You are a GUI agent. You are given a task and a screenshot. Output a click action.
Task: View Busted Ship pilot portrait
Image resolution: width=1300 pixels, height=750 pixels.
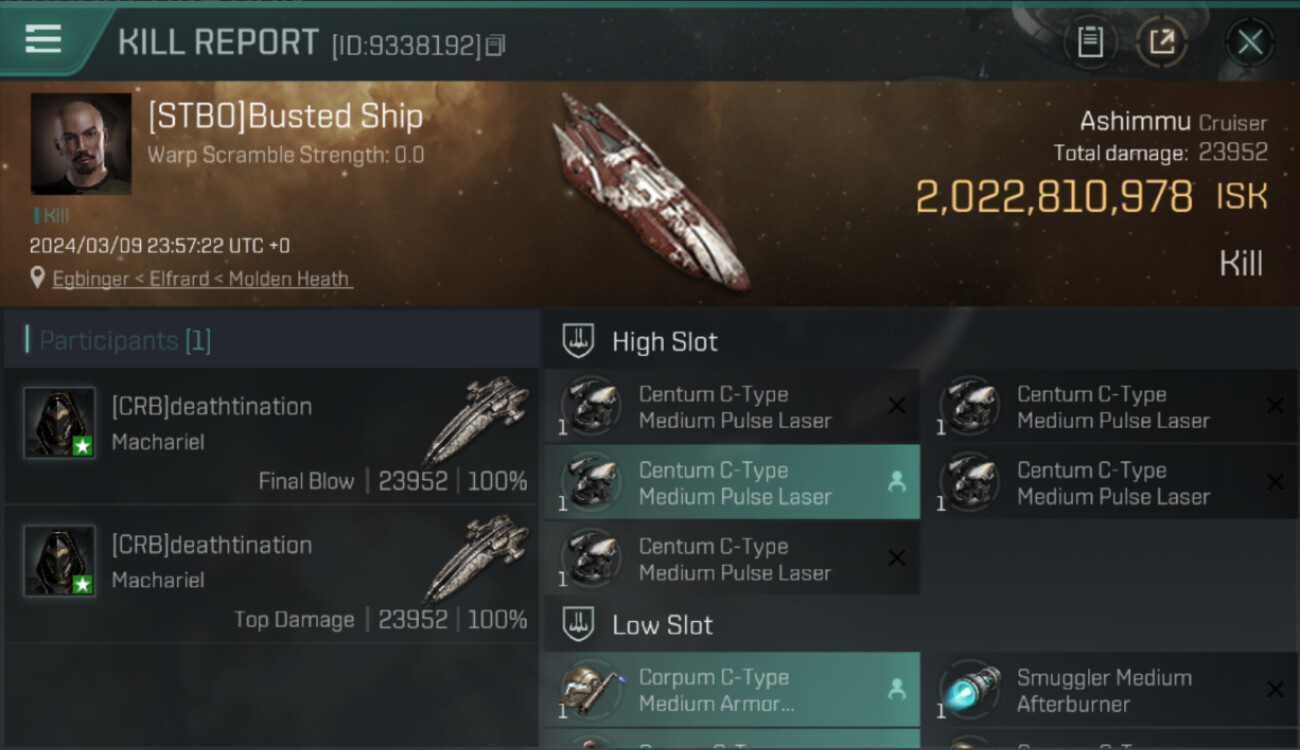pos(81,144)
